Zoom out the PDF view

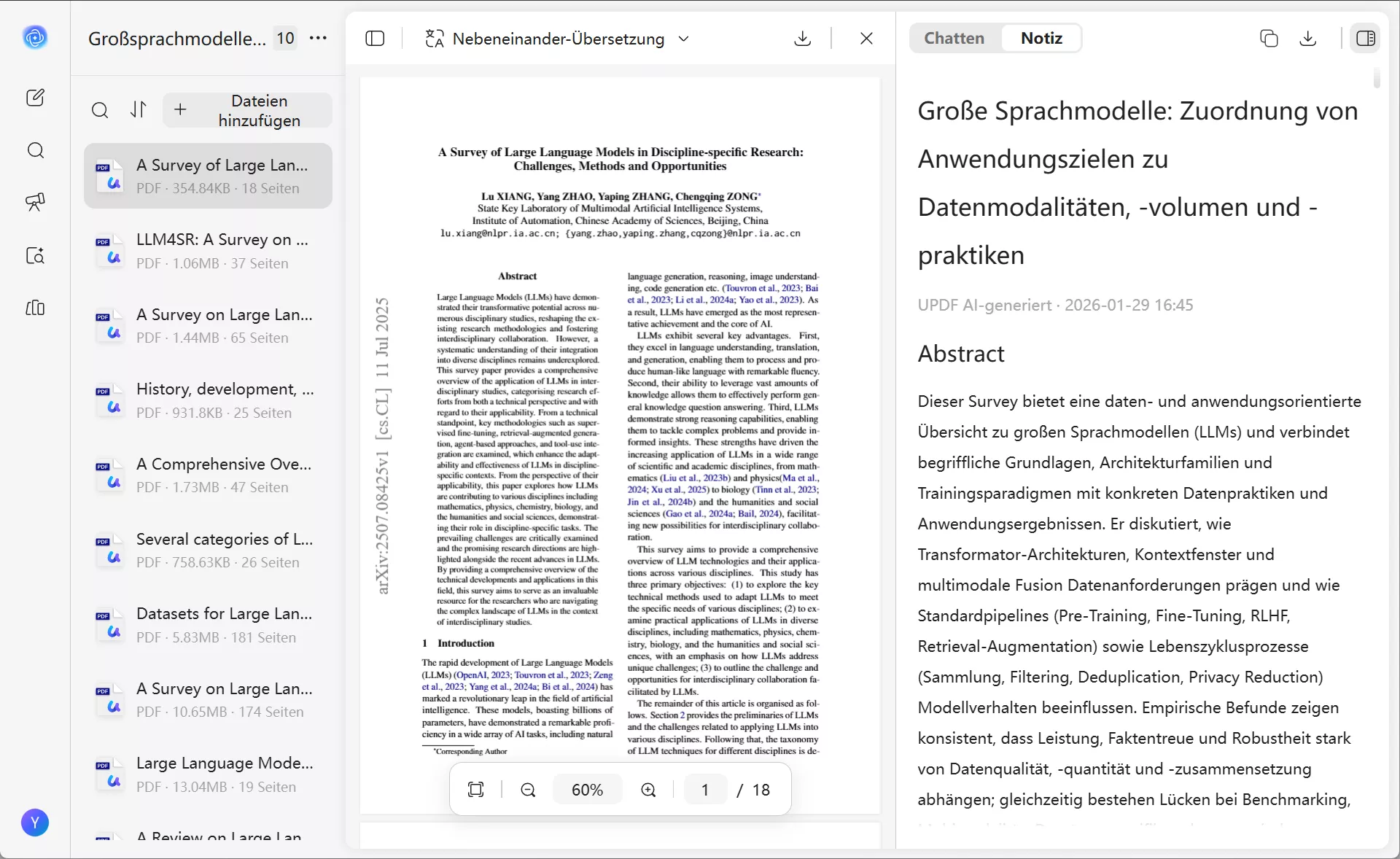528,790
